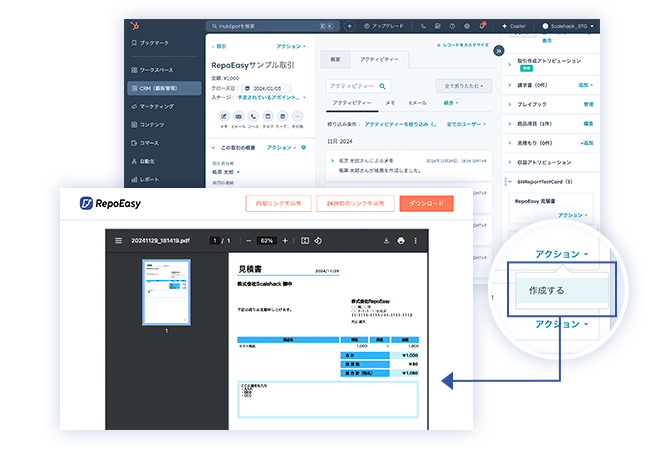Open the 全て折りたたむ dropdown
This screenshot has width=660, height=449.
(464, 86)
